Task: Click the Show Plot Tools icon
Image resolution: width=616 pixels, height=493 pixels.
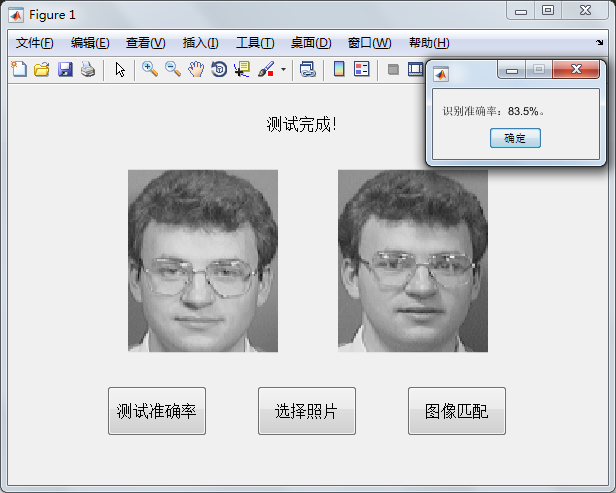Action: point(415,69)
